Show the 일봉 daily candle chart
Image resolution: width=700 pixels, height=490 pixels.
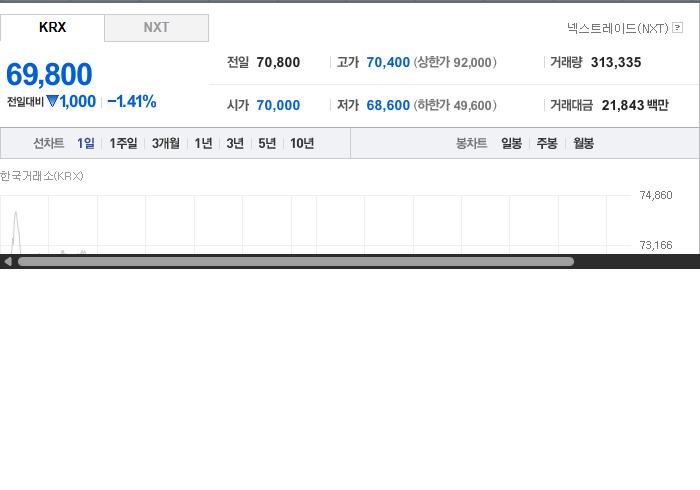[x=511, y=143]
